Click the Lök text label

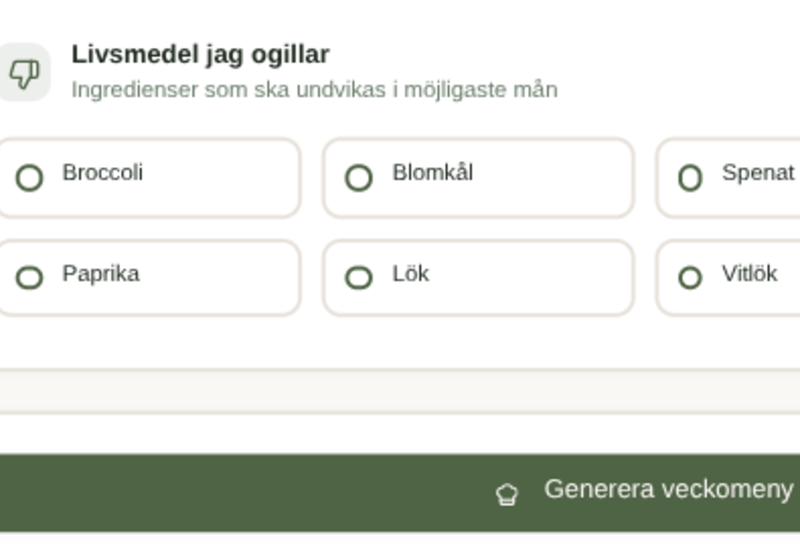(410, 273)
